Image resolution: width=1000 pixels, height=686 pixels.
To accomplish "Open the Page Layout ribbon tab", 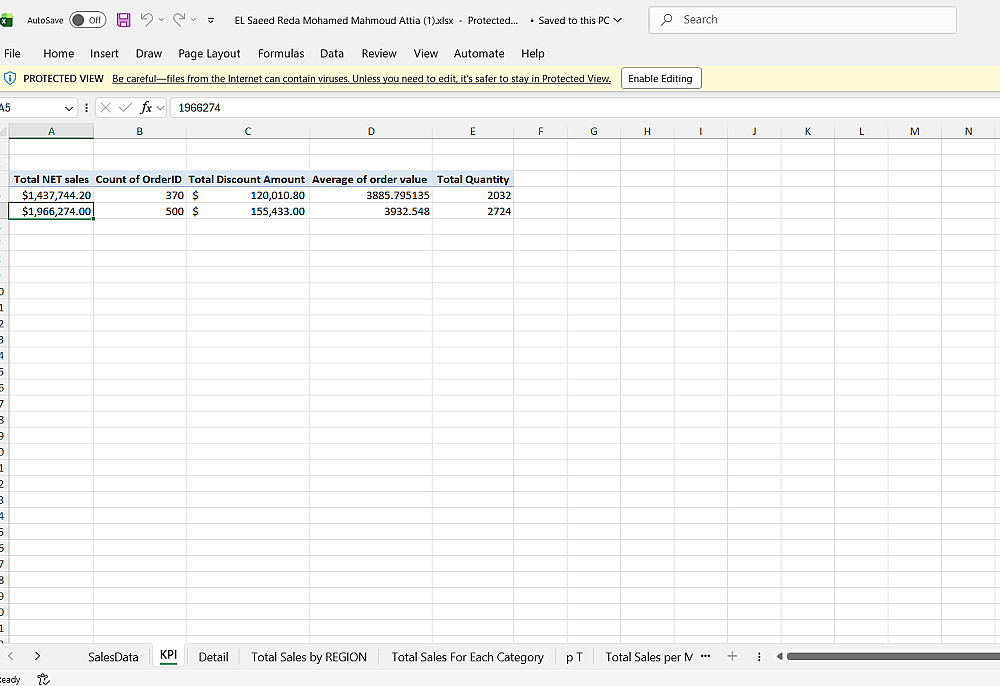I will (x=209, y=54).
